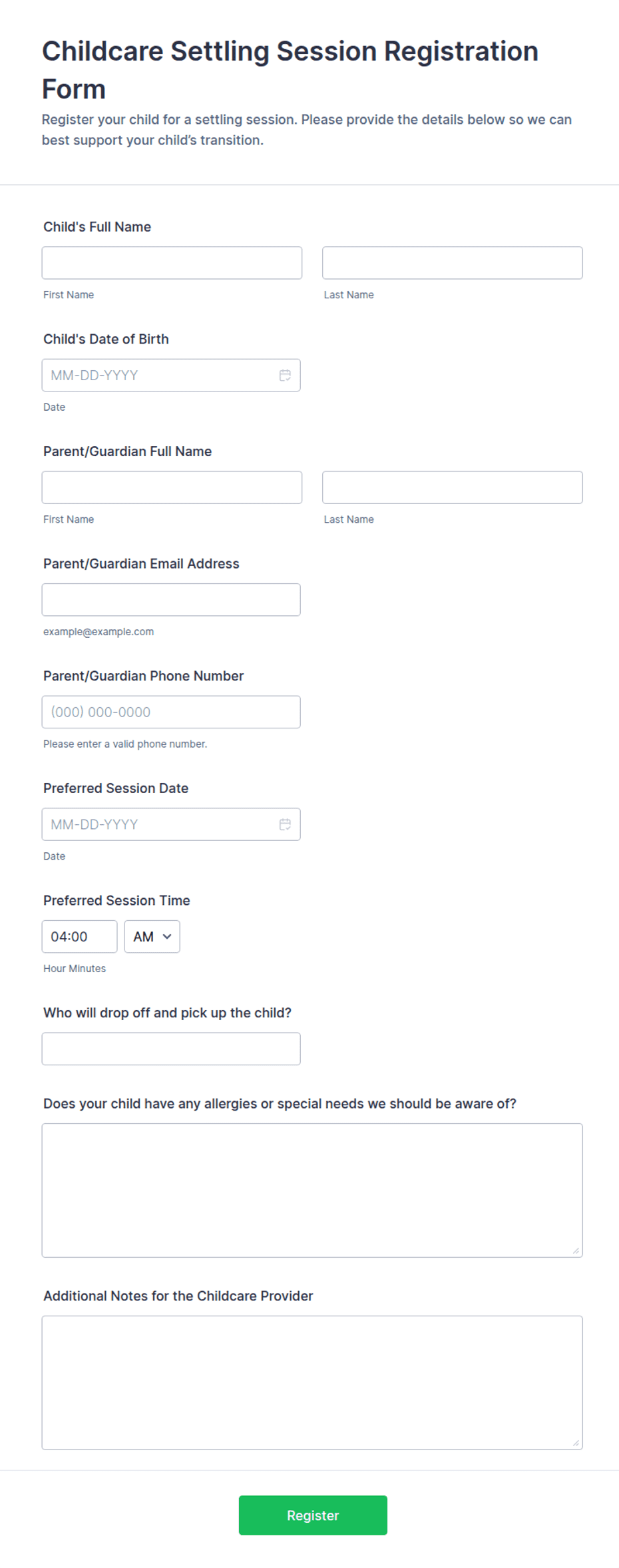Grab the Additional Notes textarea resize handle
619x1568 pixels.
pyautogui.click(x=576, y=1443)
